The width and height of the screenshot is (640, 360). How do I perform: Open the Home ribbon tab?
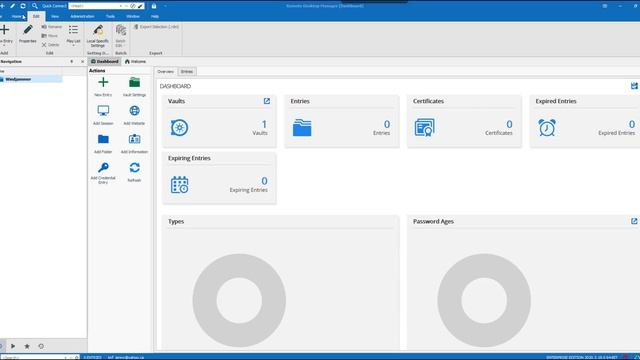[x=16, y=16]
